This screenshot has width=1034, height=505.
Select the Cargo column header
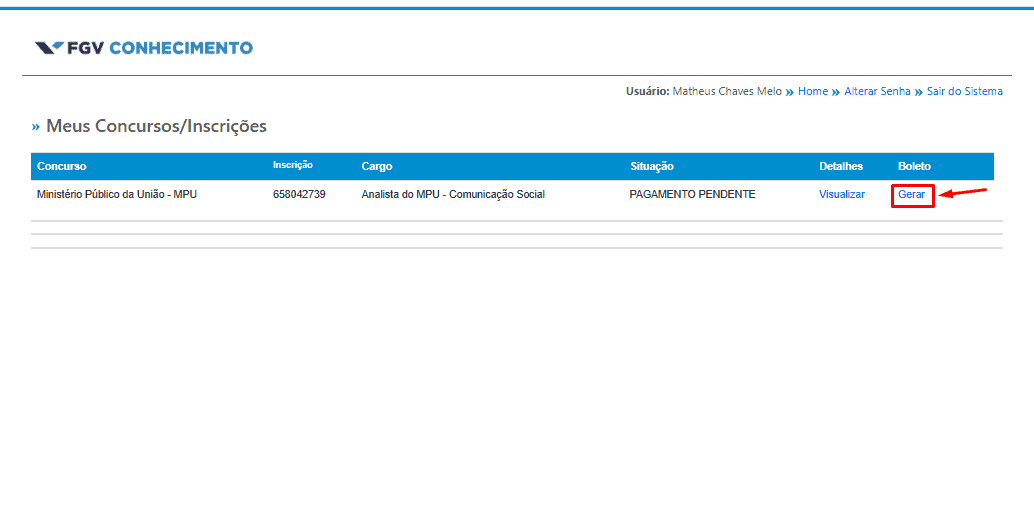pos(377,166)
